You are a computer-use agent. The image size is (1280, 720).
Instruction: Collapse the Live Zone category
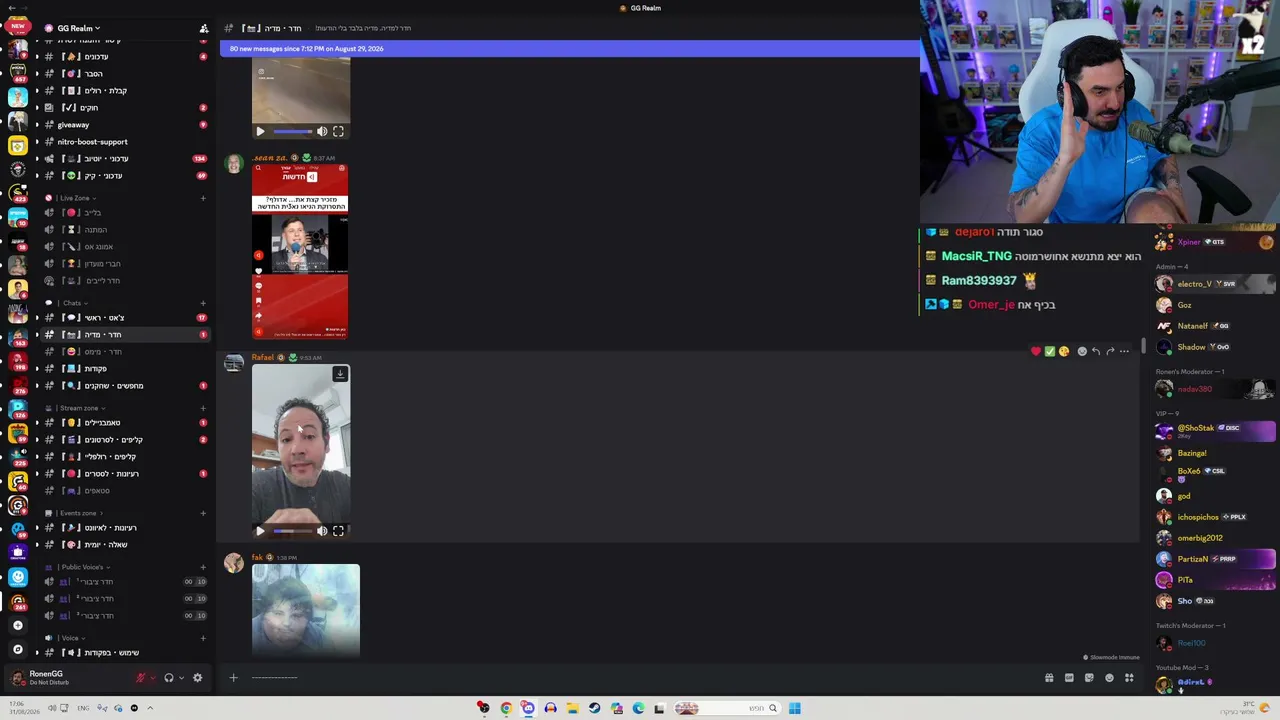pyautogui.click(x=74, y=198)
